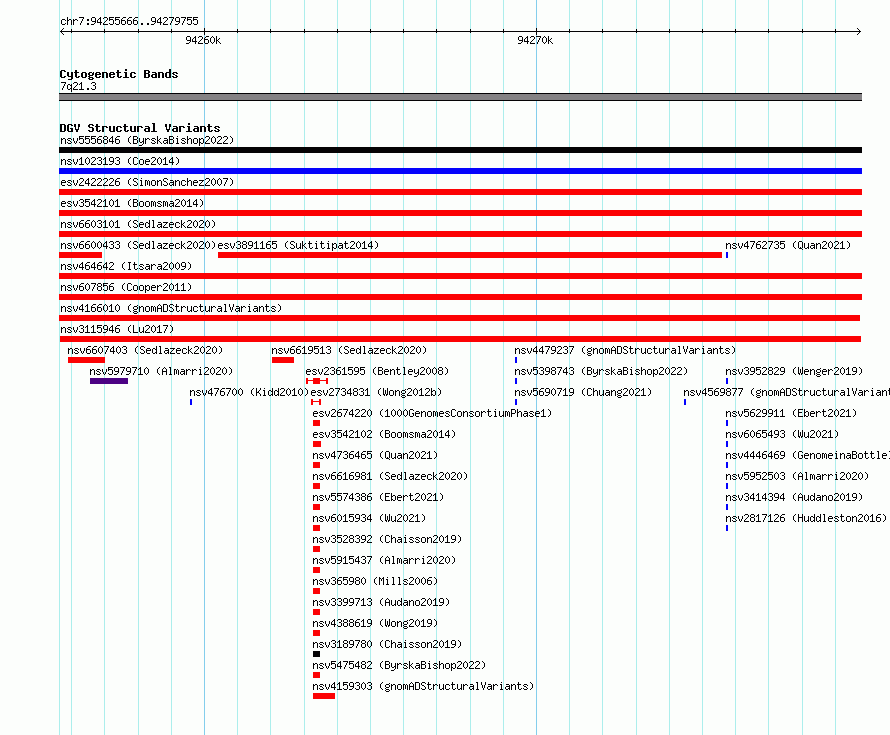Image resolution: width=890 pixels, height=735 pixels.
Task: Click the 94260k ruler label
Action: [203, 40]
